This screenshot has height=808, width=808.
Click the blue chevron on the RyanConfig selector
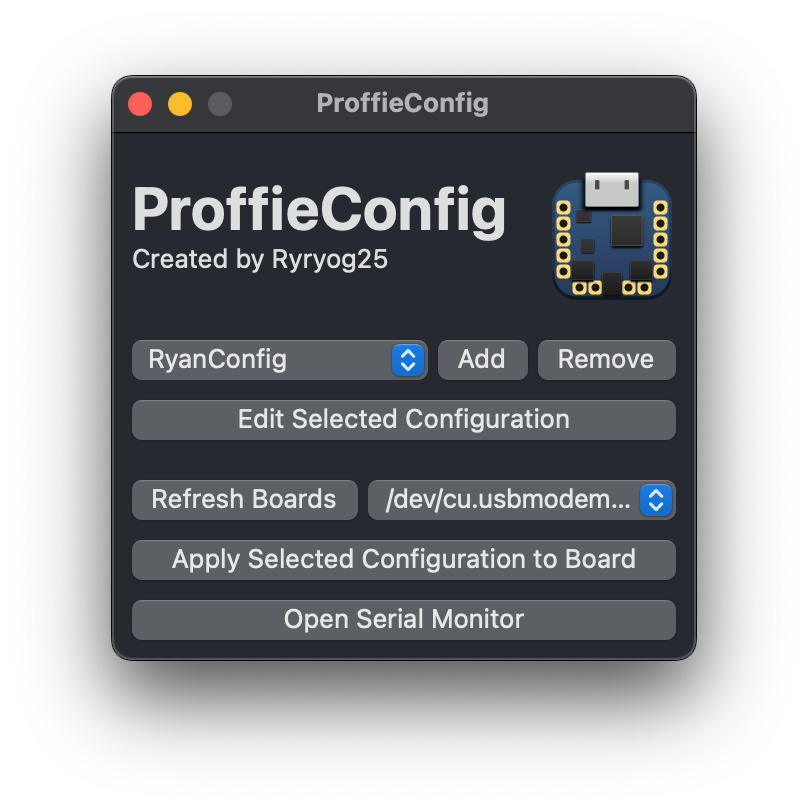[x=408, y=360]
